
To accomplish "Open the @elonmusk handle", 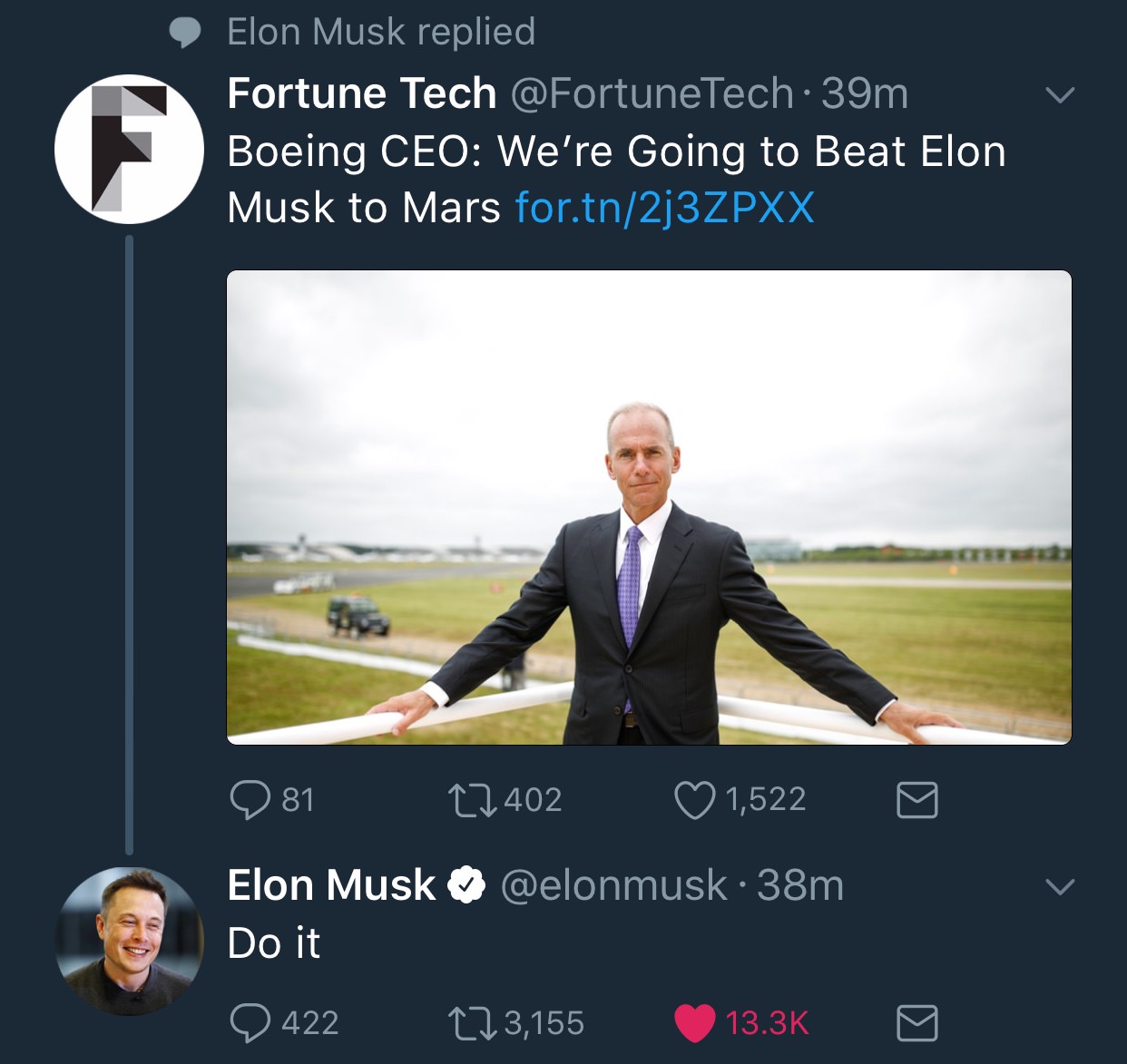I will pyautogui.click(x=613, y=886).
